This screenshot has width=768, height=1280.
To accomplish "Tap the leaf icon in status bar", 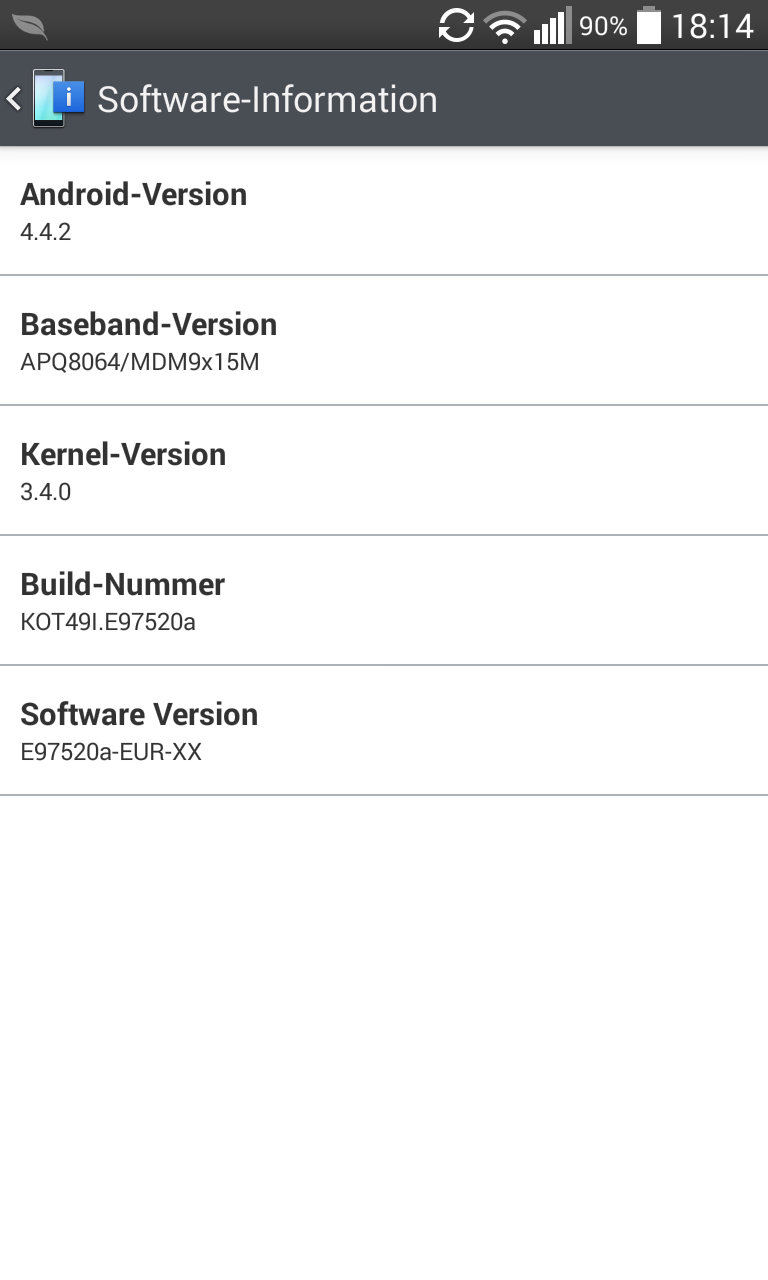I will tap(29, 26).
